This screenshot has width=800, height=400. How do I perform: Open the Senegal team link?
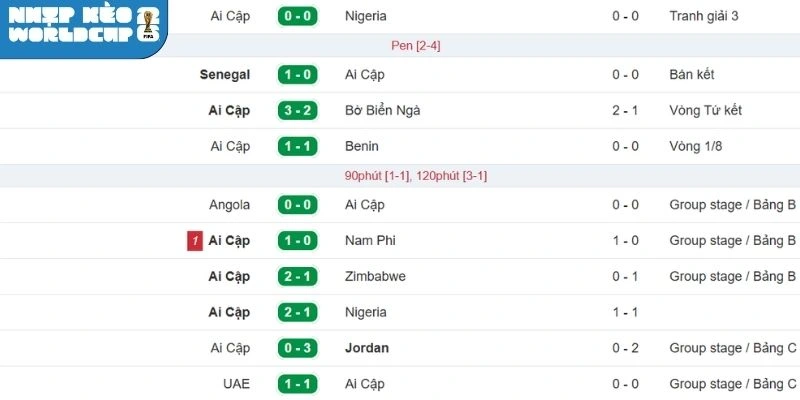coord(225,74)
